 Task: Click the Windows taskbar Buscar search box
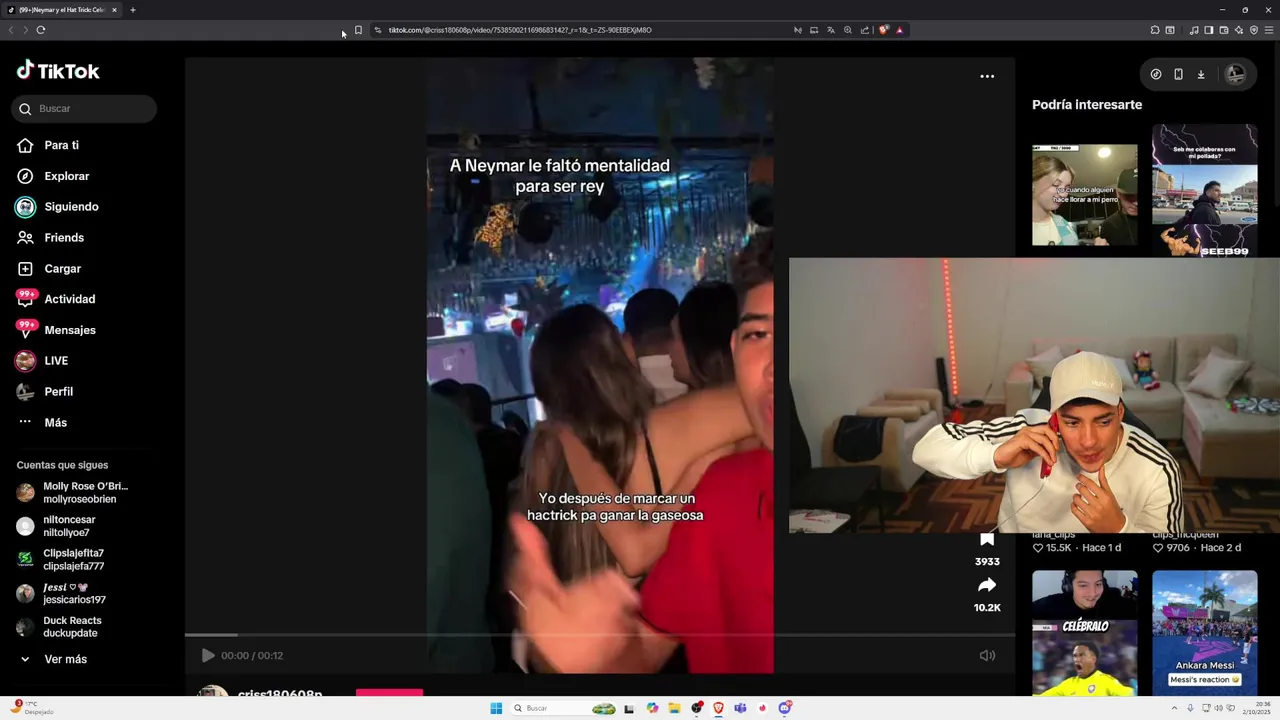click(x=563, y=708)
